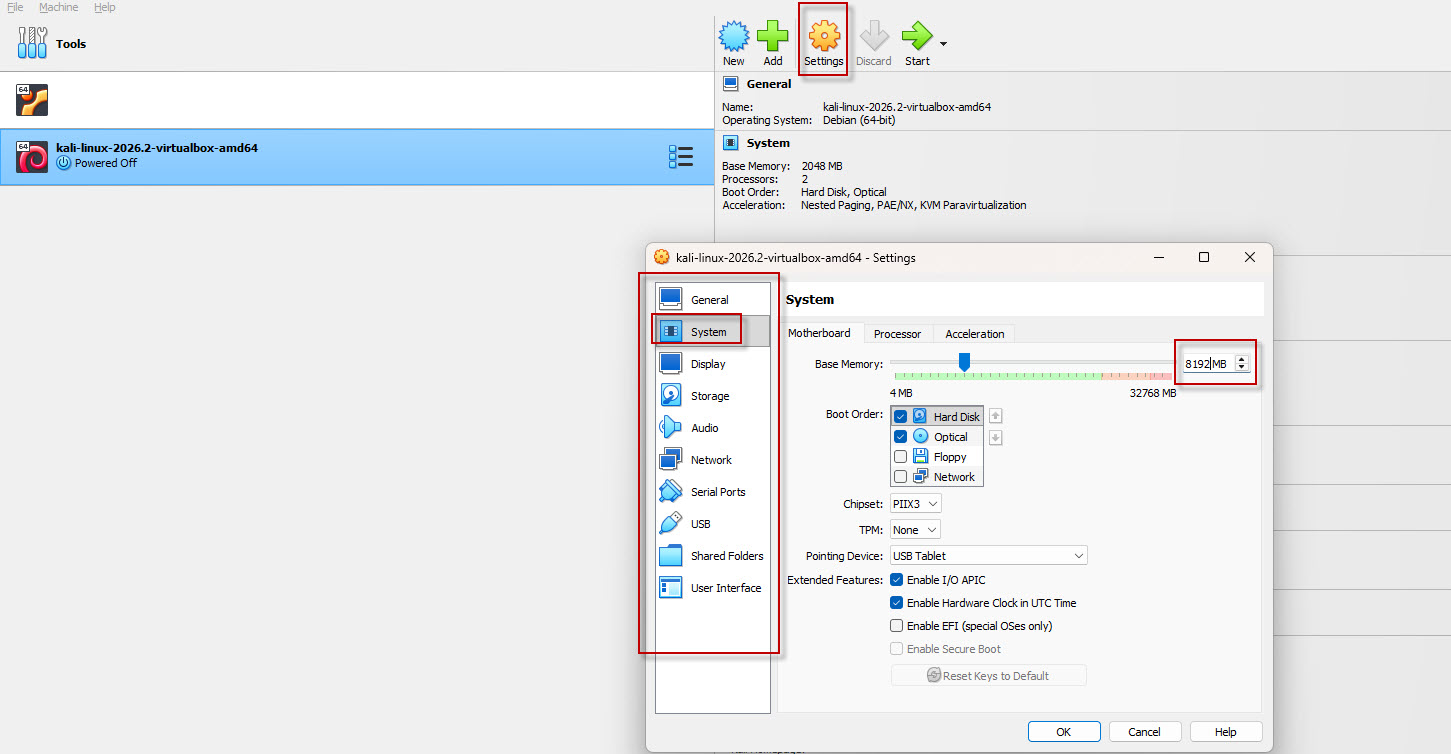The image size is (1451, 754).
Task: Toggle Enable I/O APIC checkbox
Action: pyautogui.click(x=897, y=580)
